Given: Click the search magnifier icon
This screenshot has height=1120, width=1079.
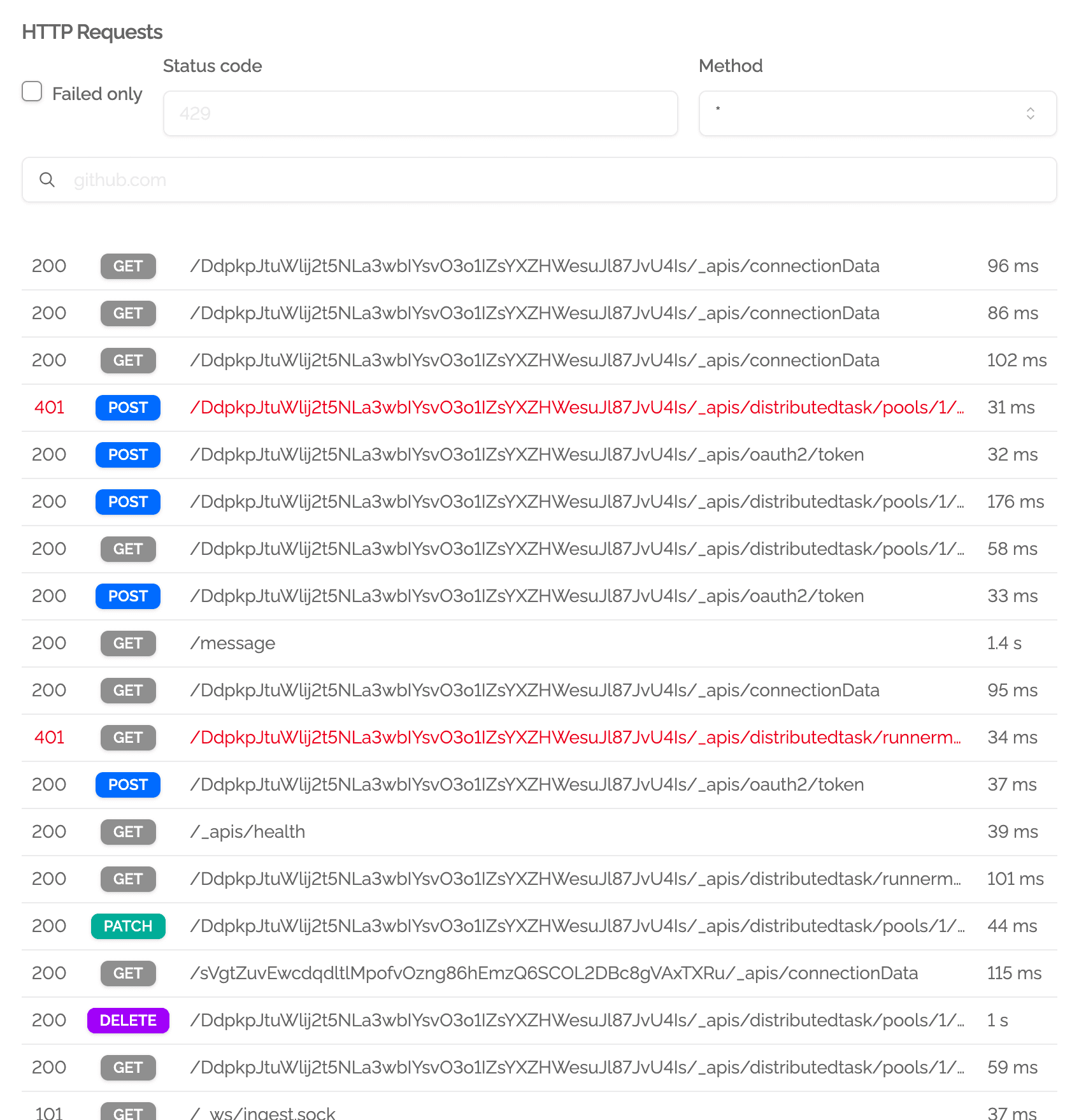Looking at the screenshot, I should (x=48, y=180).
